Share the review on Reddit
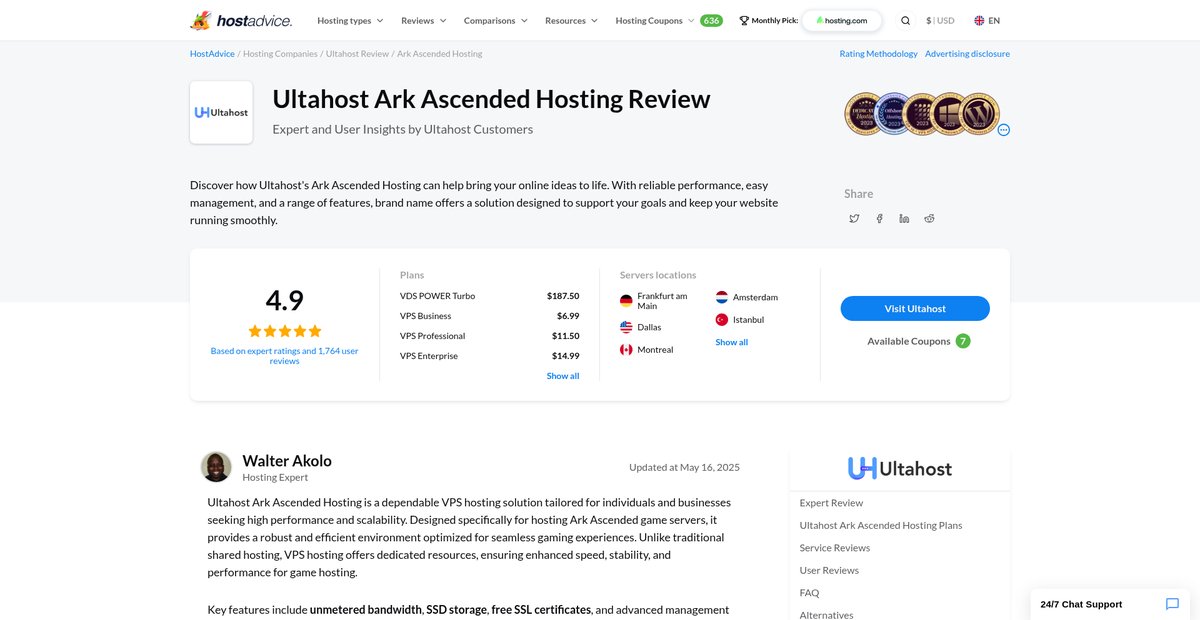The width and height of the screenshot is (1200, 620). point(929,218)
